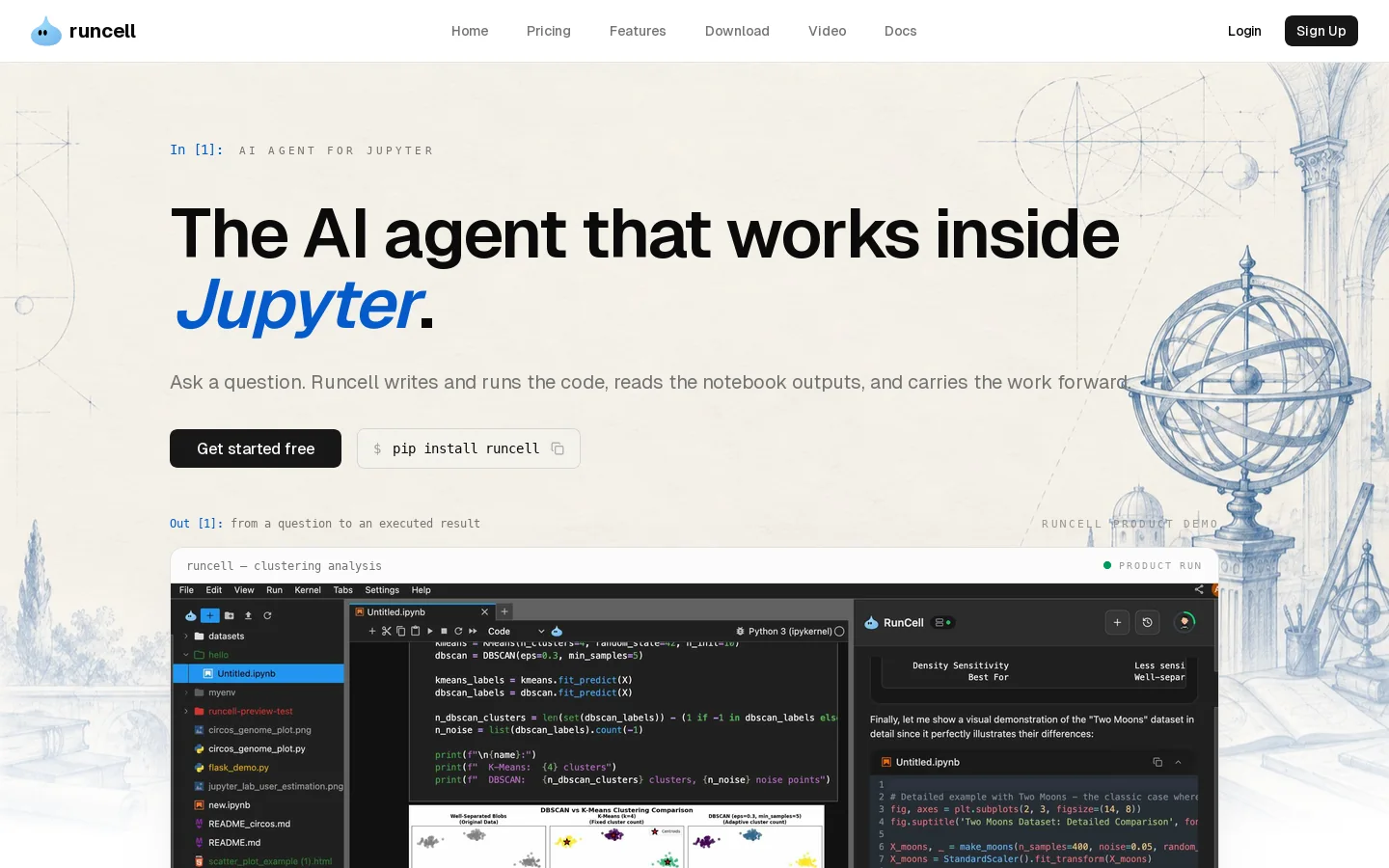Close the Untitled.ipynb notebook tab
1389x868 pixels.
tap(484, 612)
